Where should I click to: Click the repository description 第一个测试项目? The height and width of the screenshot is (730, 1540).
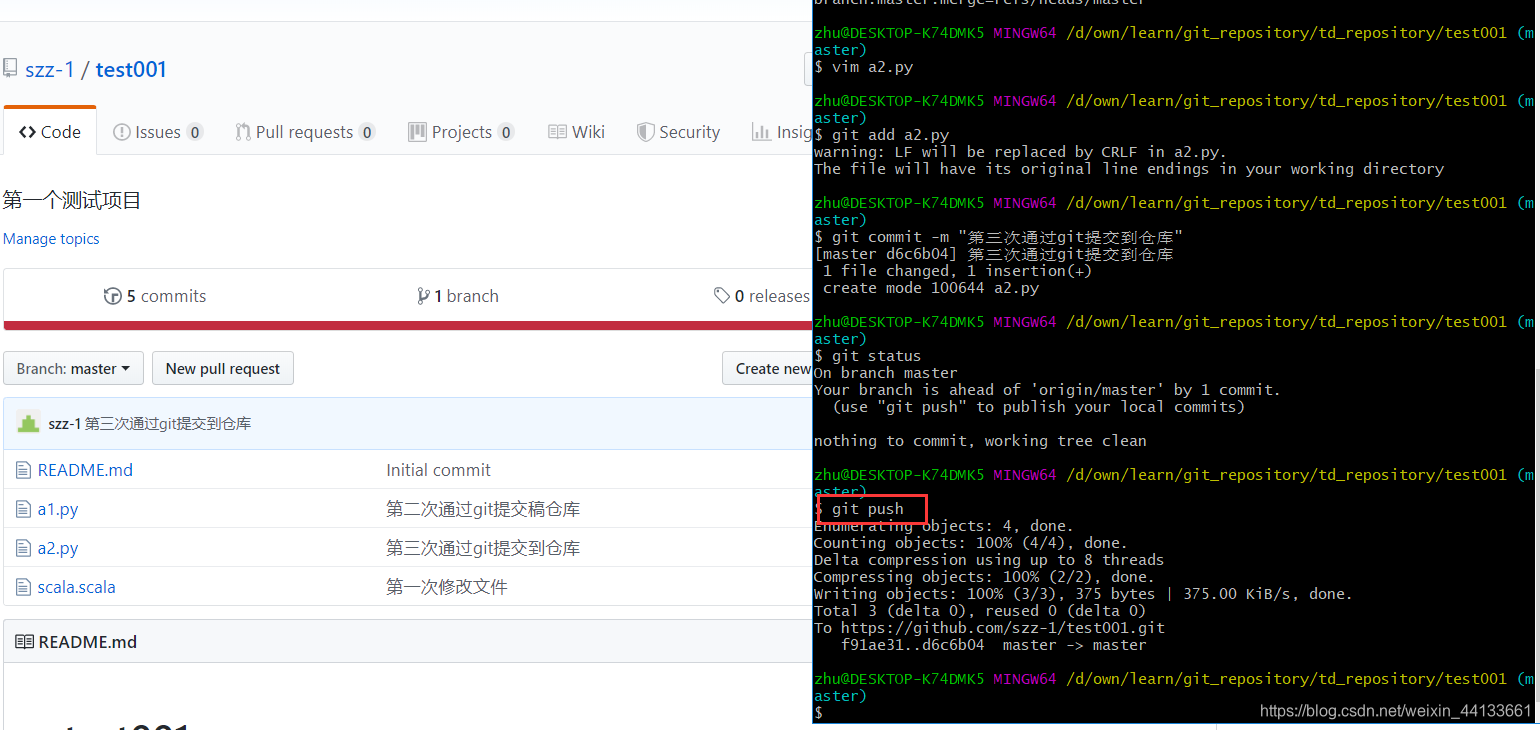72,200
